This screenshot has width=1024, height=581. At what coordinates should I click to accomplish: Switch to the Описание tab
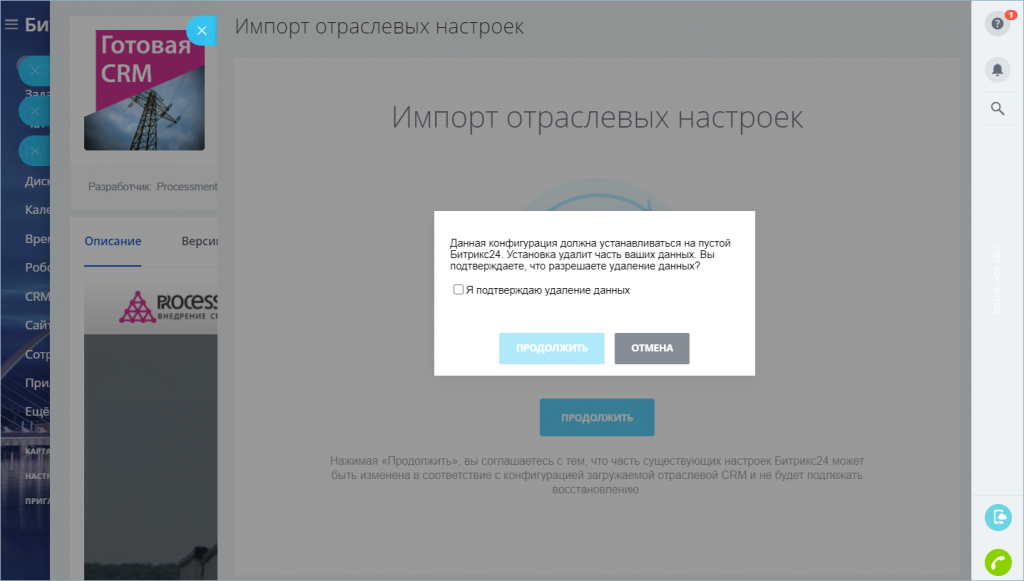(113, 241)
